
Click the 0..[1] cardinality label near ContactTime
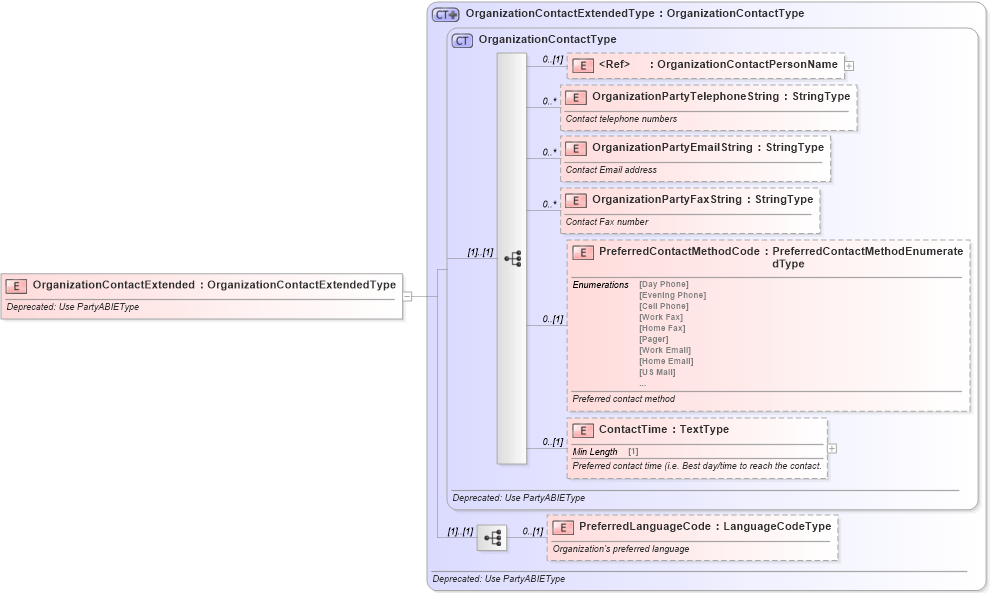point(551,442)
